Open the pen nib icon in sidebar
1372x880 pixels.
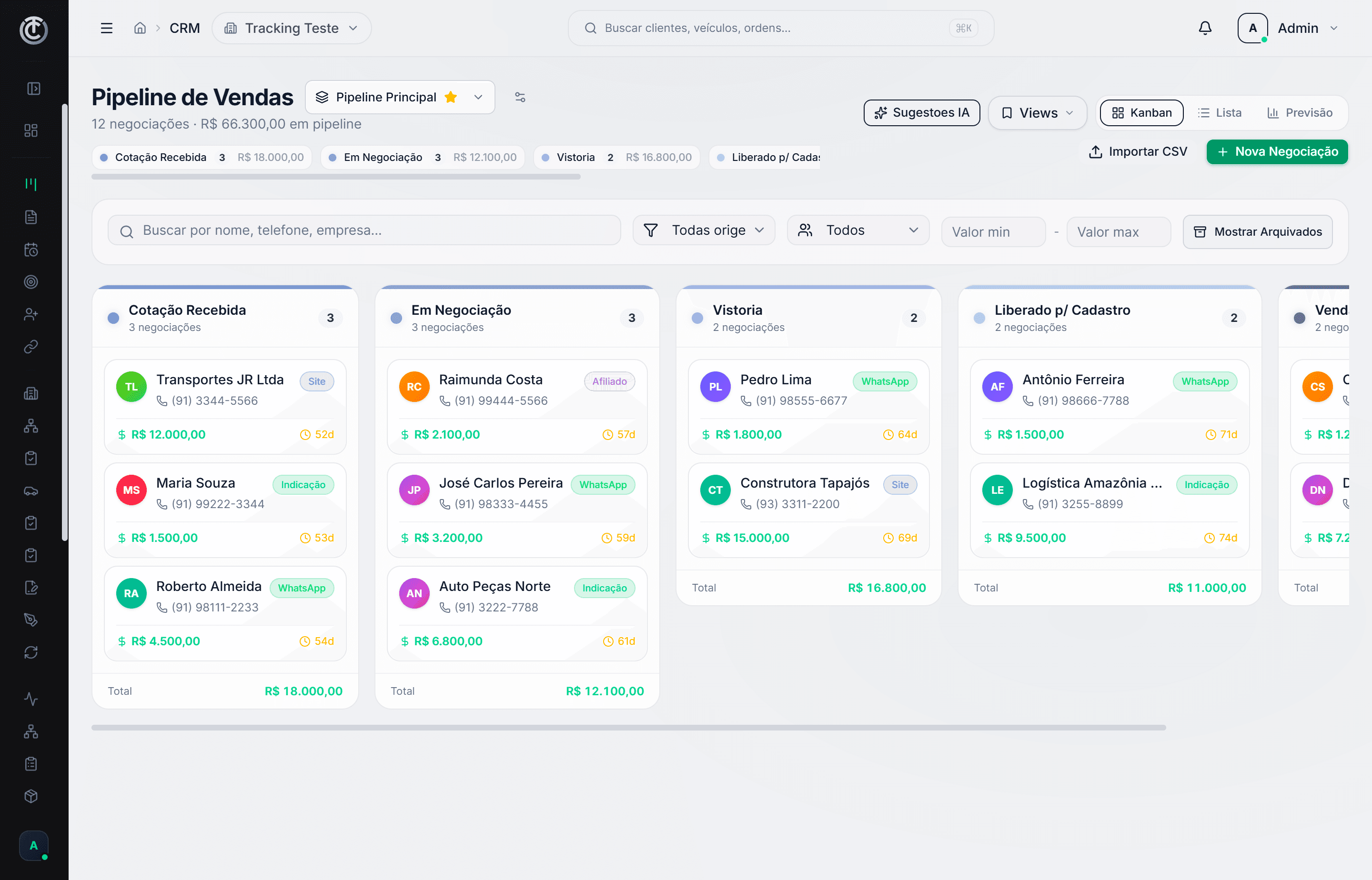tap(31, 620)
